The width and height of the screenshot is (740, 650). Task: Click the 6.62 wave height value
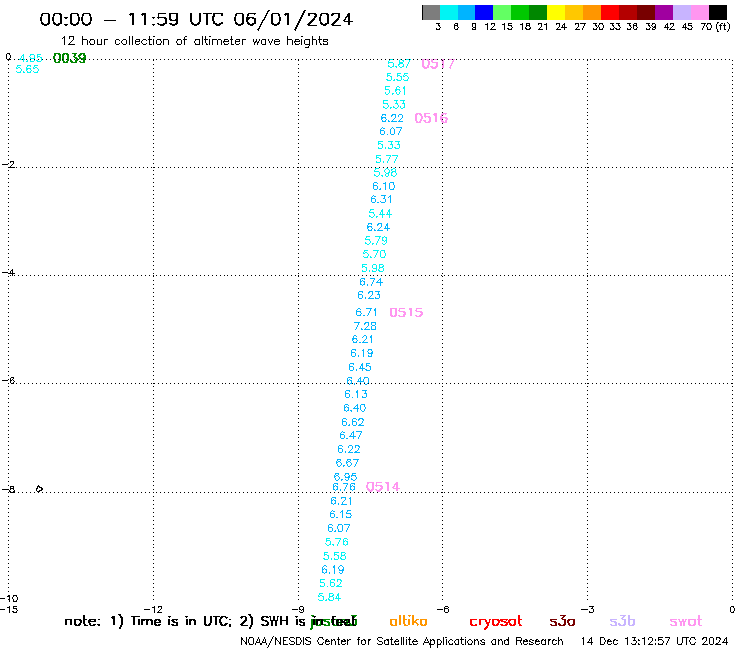click(x=353, y=422)
